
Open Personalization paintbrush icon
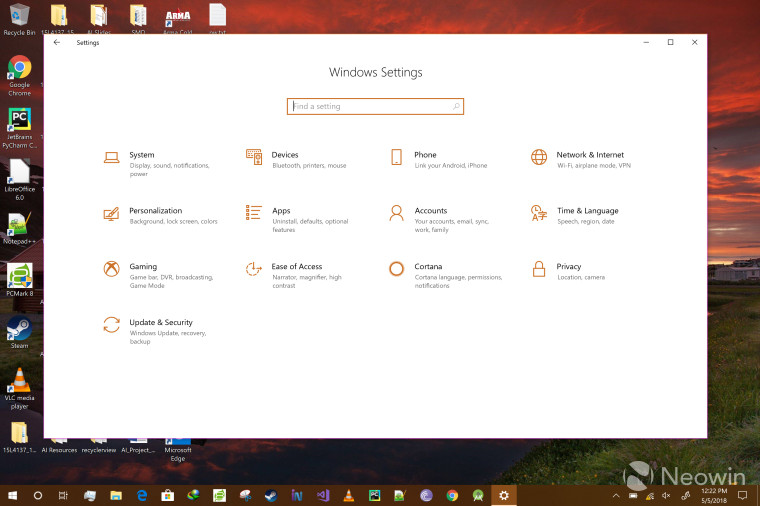[111, 213]
